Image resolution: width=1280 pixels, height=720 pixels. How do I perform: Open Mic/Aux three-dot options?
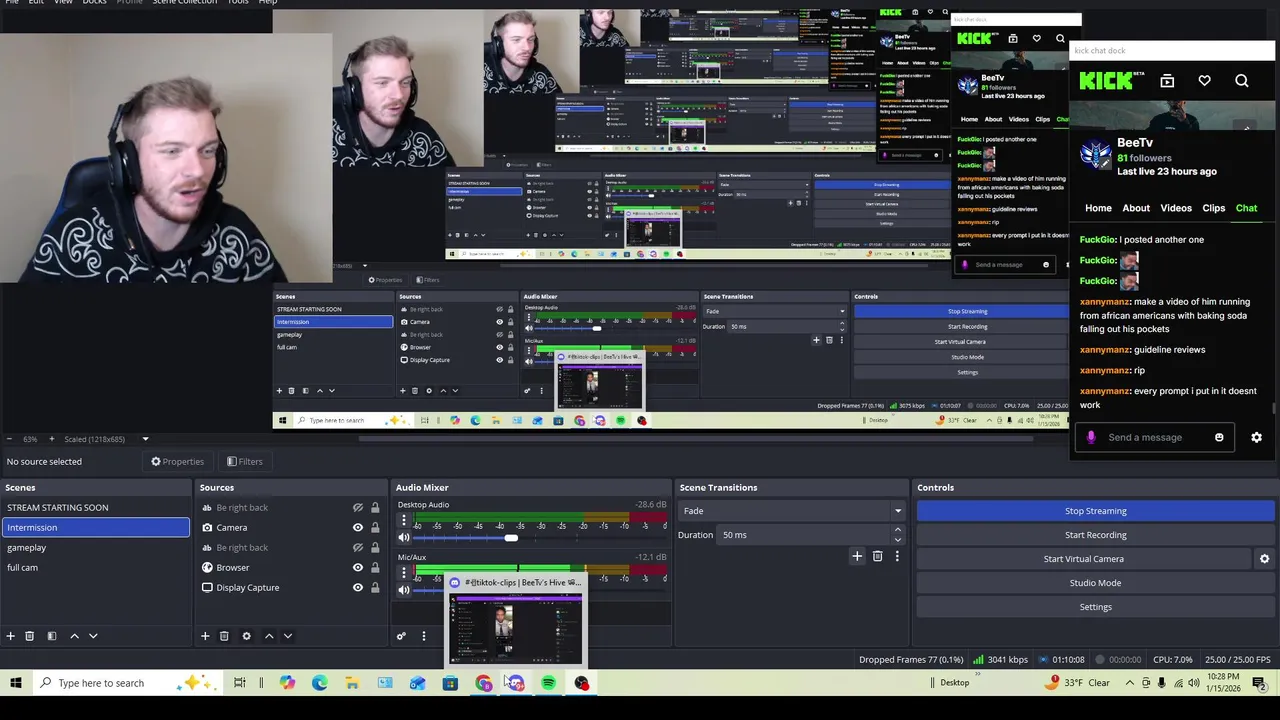404,573
